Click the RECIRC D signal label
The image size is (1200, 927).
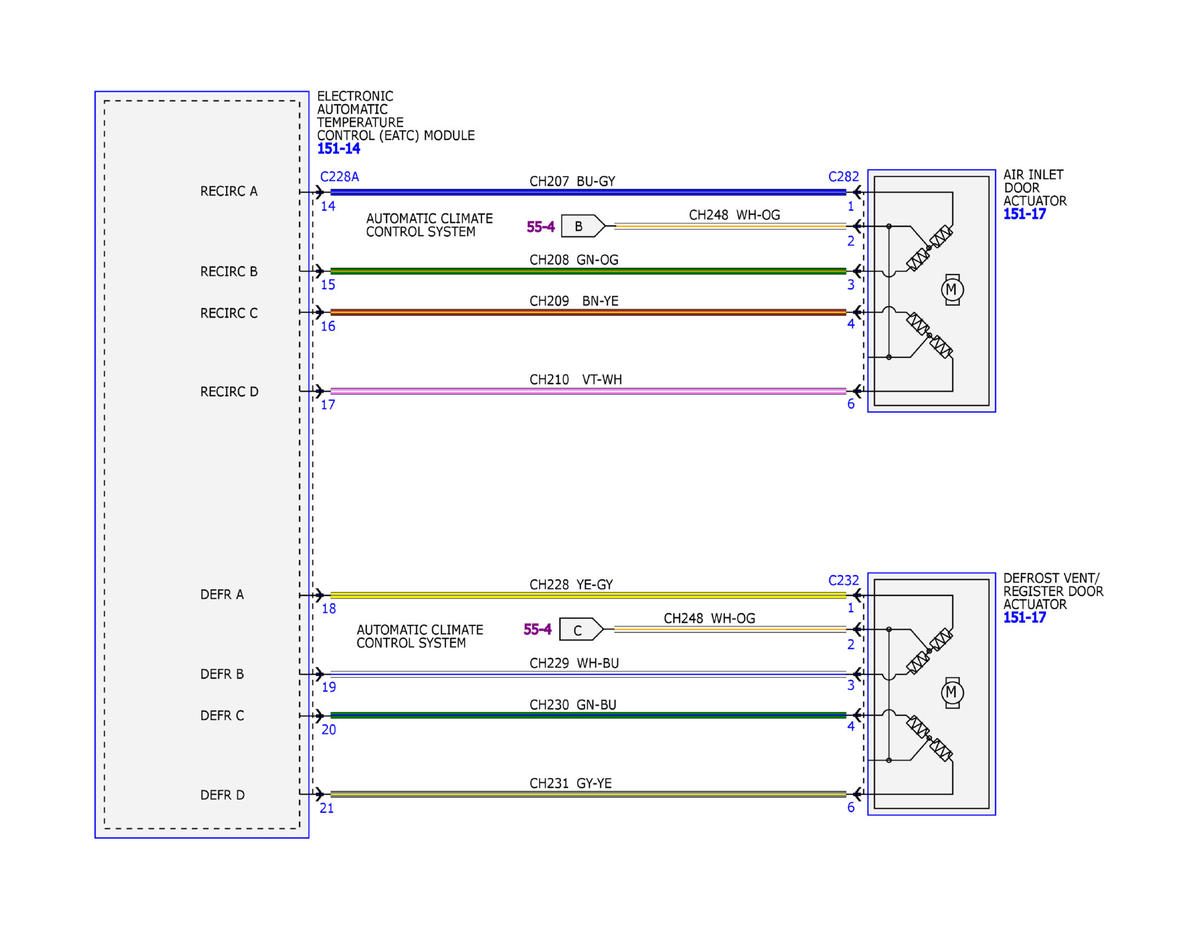click(x=229, y=392)
